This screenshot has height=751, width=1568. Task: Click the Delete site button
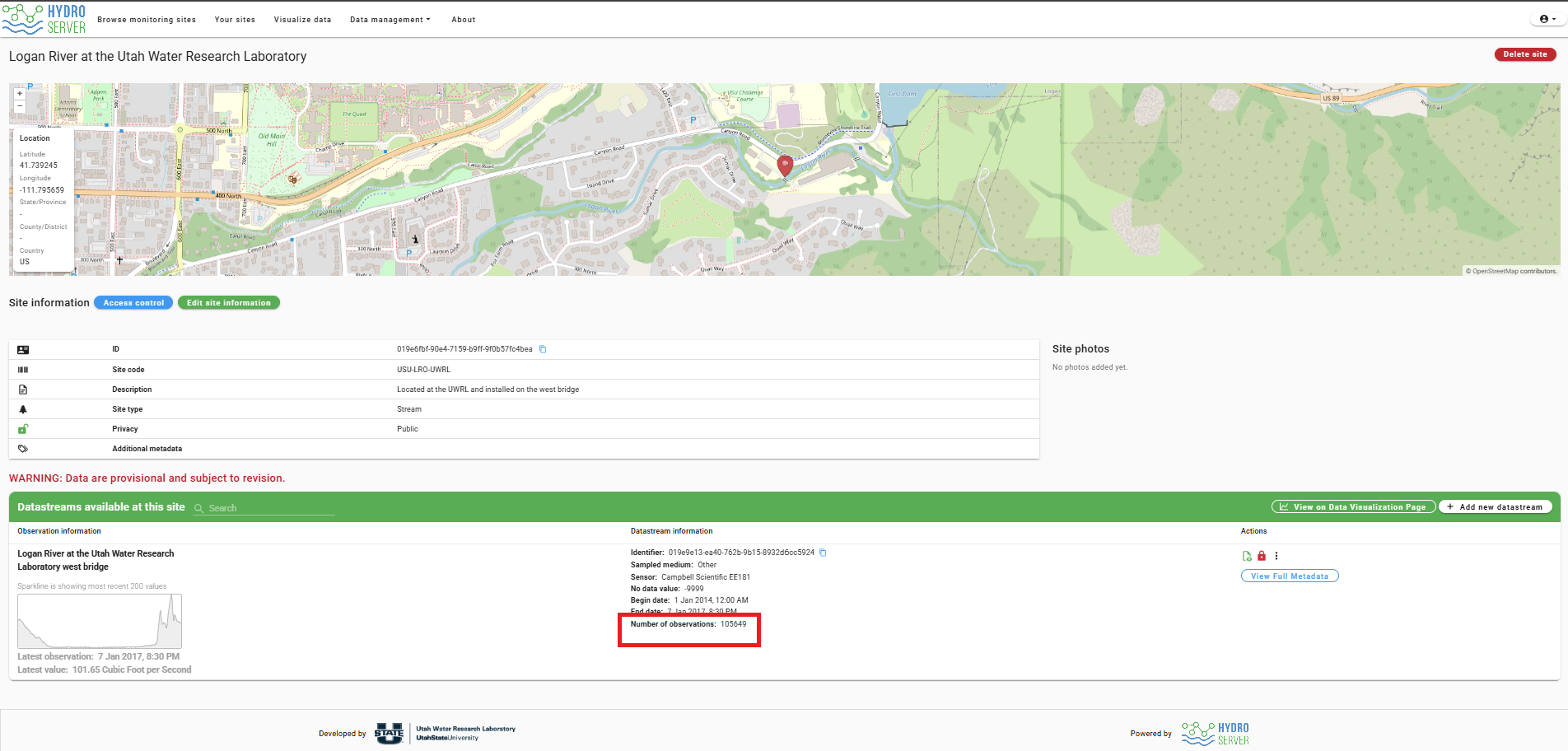tap(1525, 54)
